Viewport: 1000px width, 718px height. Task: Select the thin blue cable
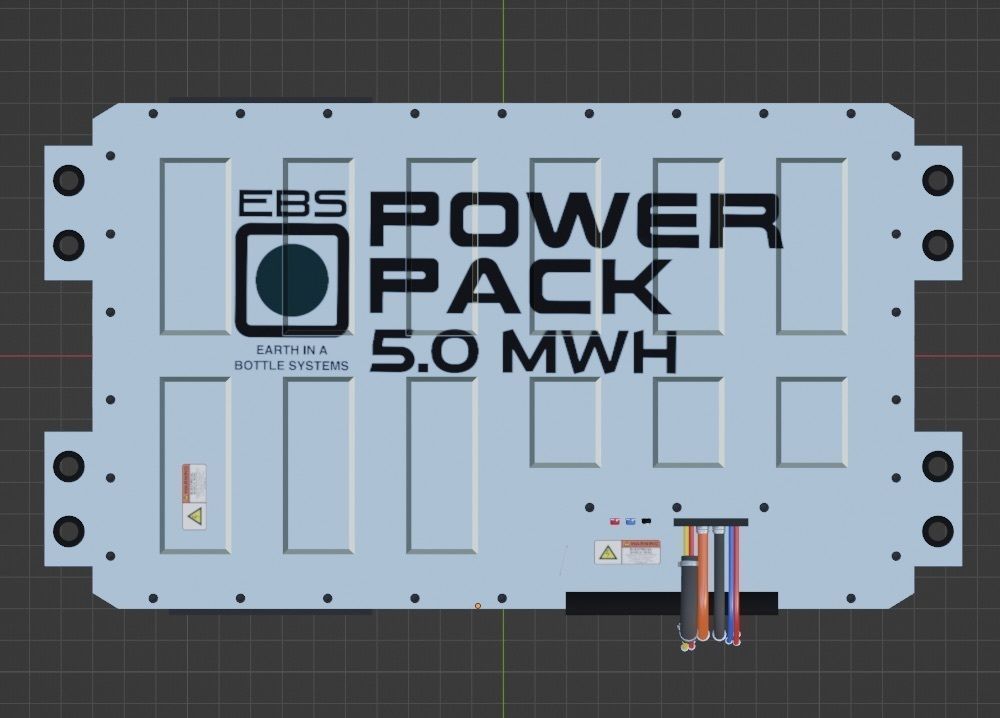tap(731, 585)
